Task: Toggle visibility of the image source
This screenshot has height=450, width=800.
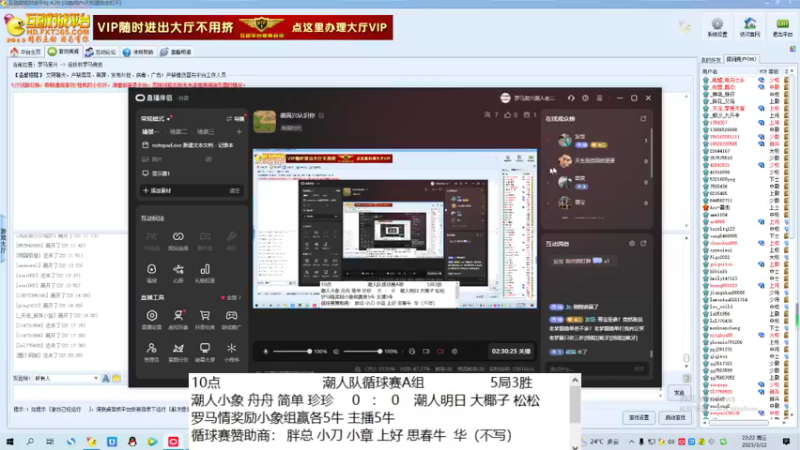Action: (209, 159)
